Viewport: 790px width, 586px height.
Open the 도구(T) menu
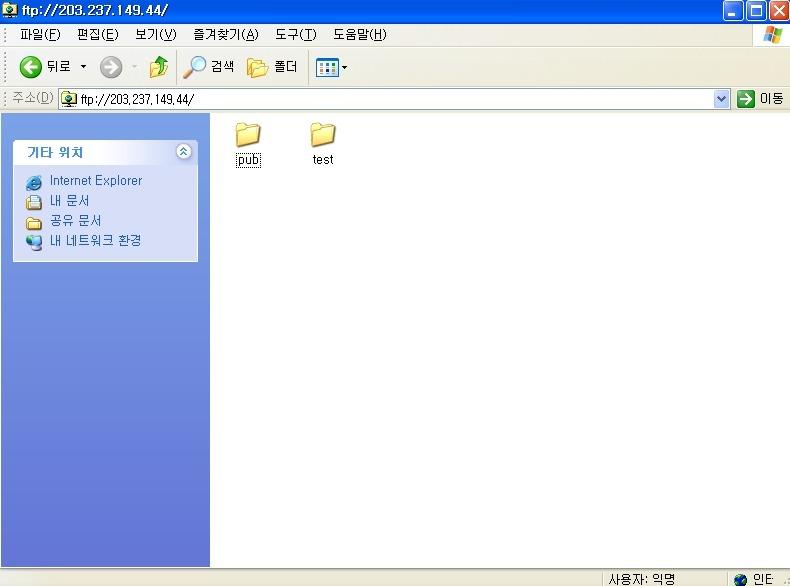pyautogui.click(x=296, y=34)
